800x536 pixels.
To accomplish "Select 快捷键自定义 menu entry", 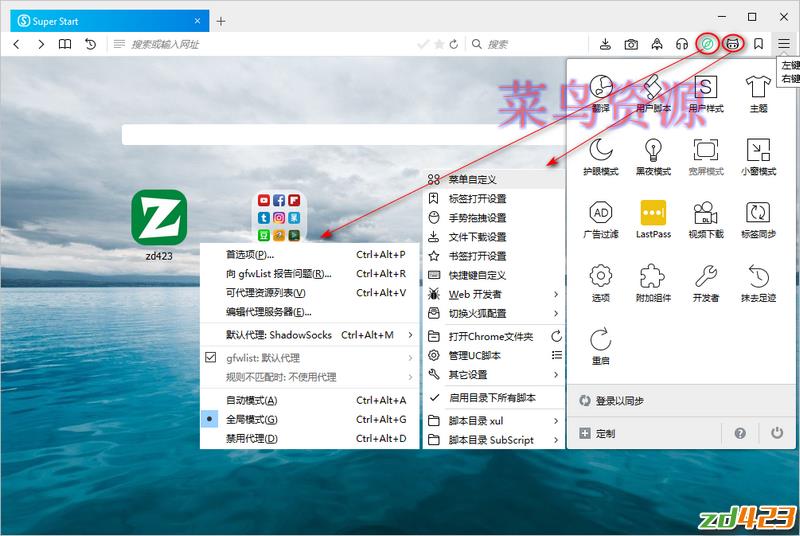I will (x=493, y=275).
